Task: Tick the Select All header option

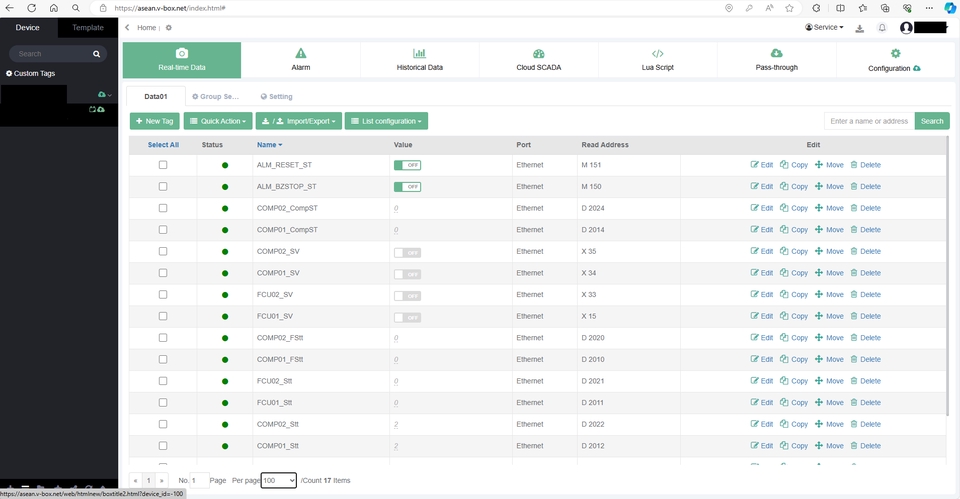Action: coord(163,145)
